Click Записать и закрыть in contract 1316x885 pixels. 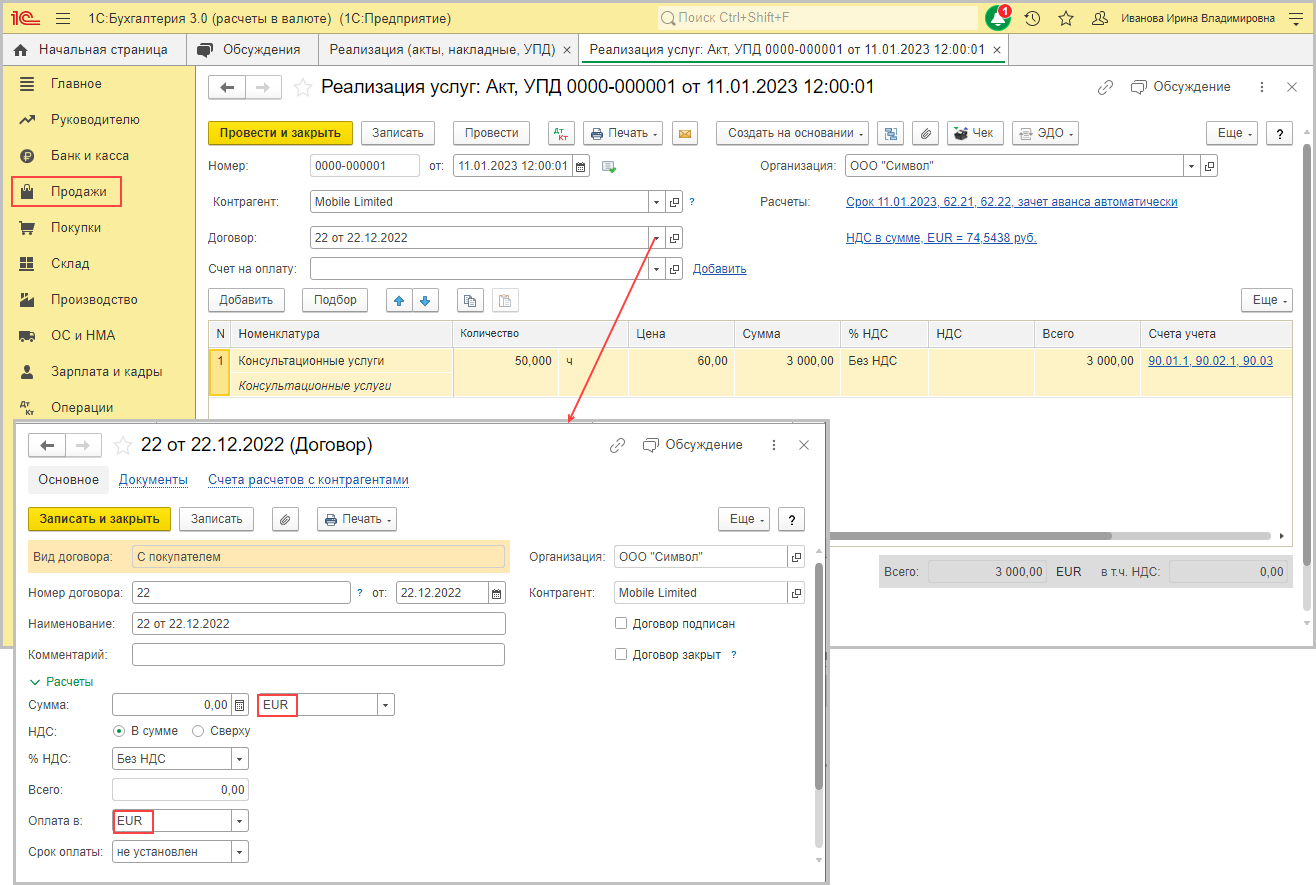(x=99, y=519)
